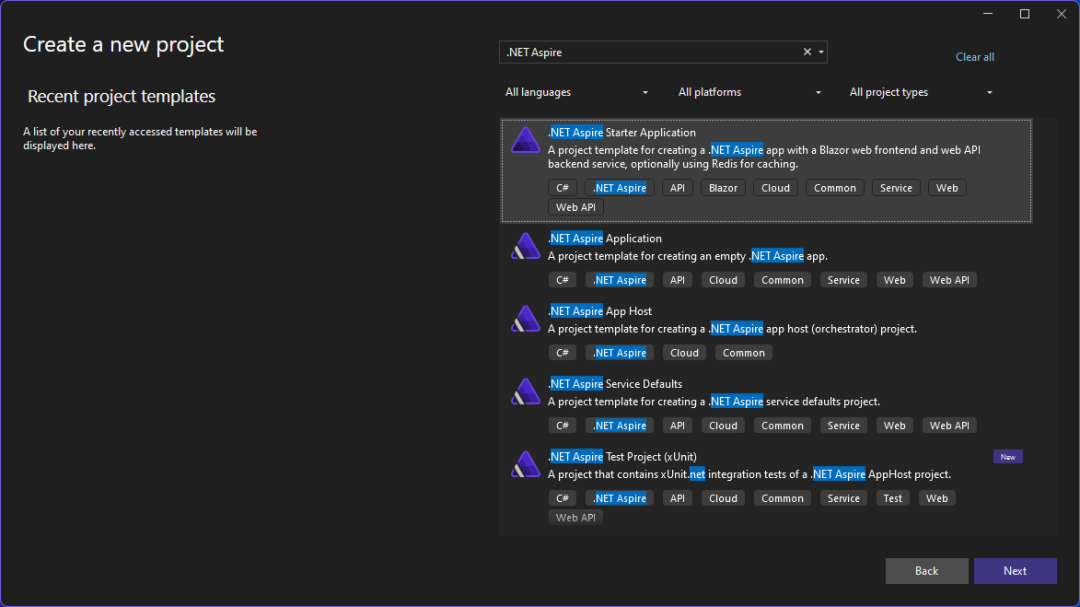This screenshot has width=1080, height=607.
Task: Click the Recent project templates heading
Action: (121, 96)
